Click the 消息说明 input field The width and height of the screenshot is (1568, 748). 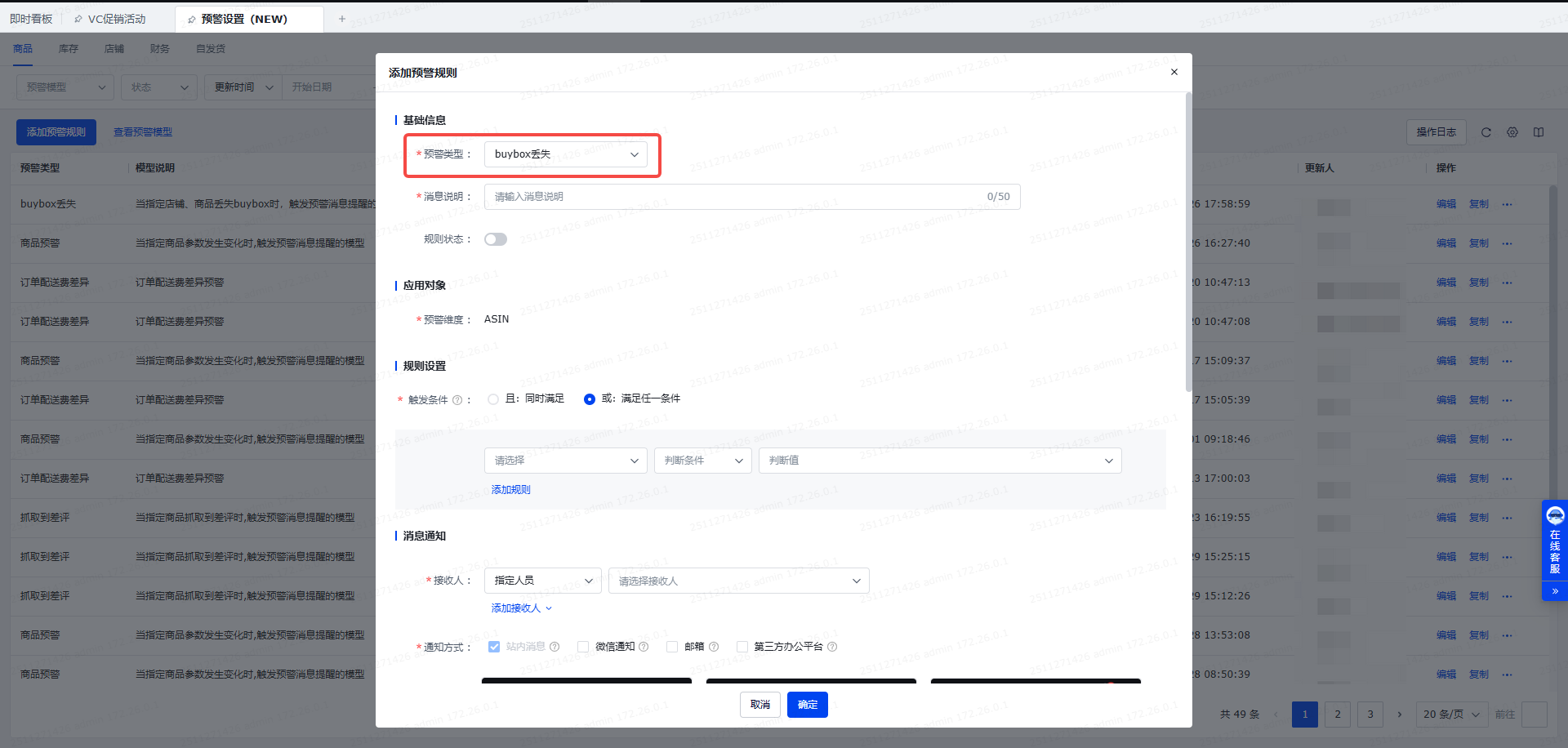752,197
